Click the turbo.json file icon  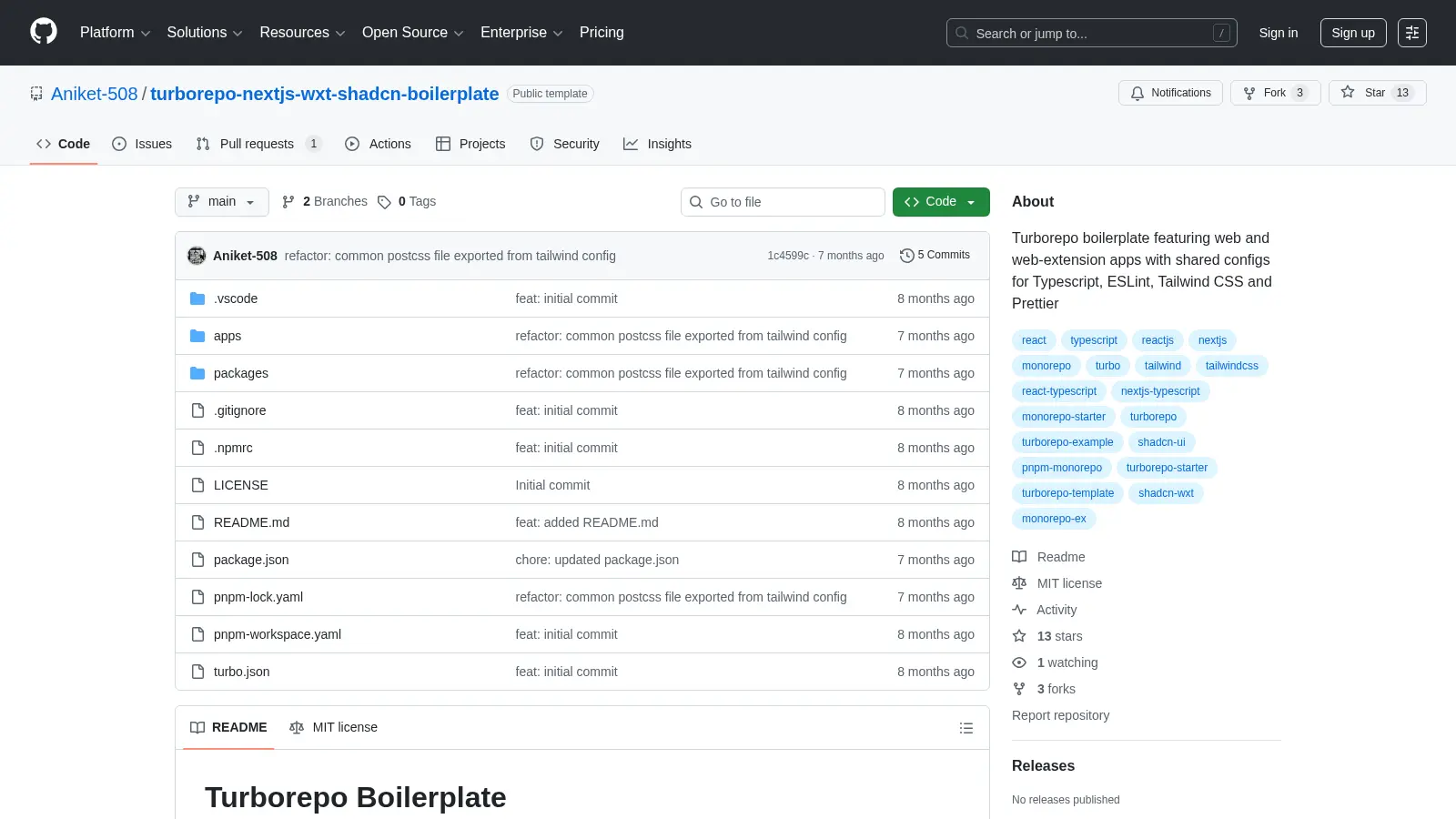click(197, 672)
